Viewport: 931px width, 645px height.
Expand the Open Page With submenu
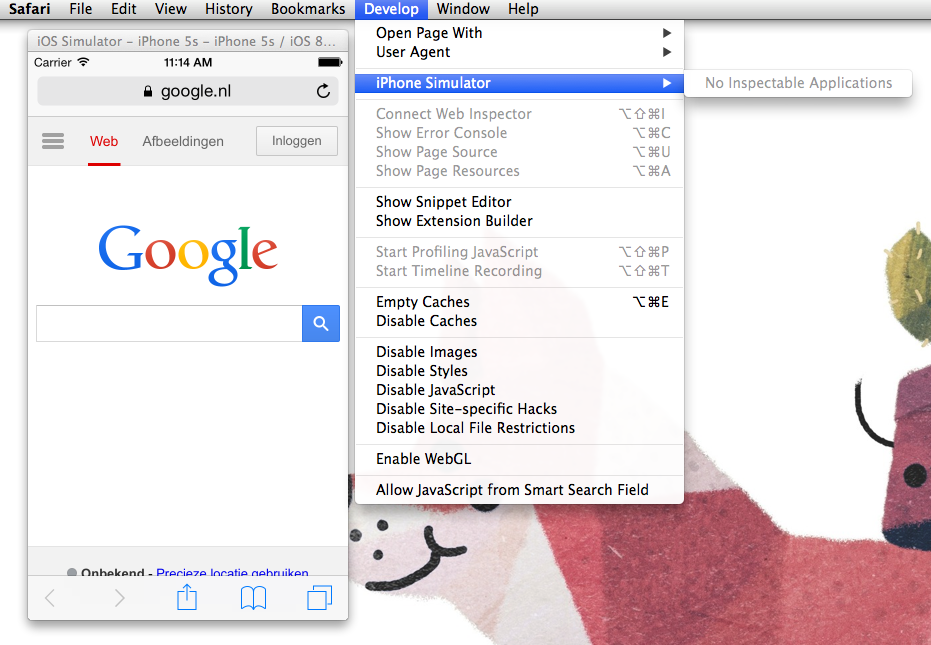click(520, 33)
